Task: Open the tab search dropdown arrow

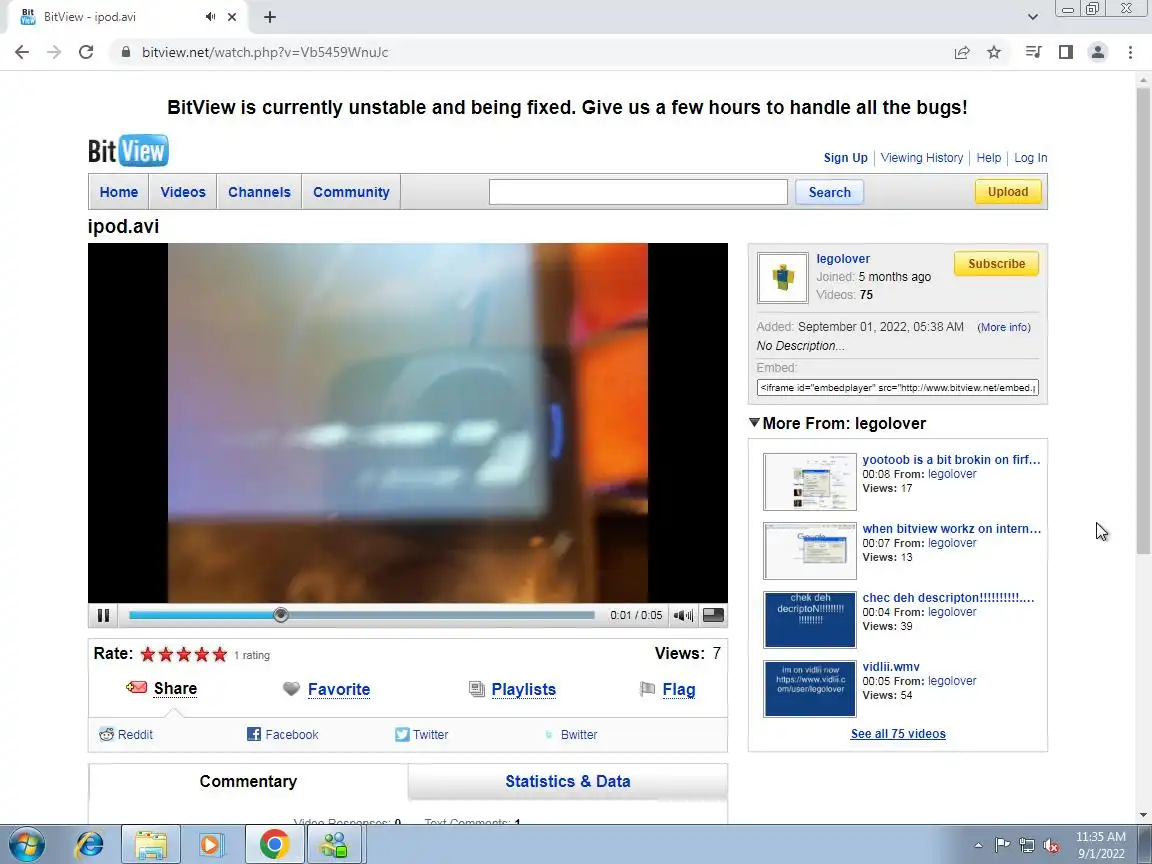Action: point(1032,17)
